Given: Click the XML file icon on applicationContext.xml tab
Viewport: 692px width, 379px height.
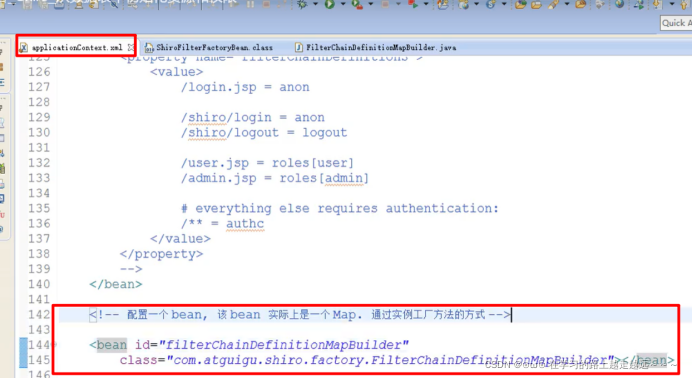Looking at the screenshot, I should coord(24,47).
